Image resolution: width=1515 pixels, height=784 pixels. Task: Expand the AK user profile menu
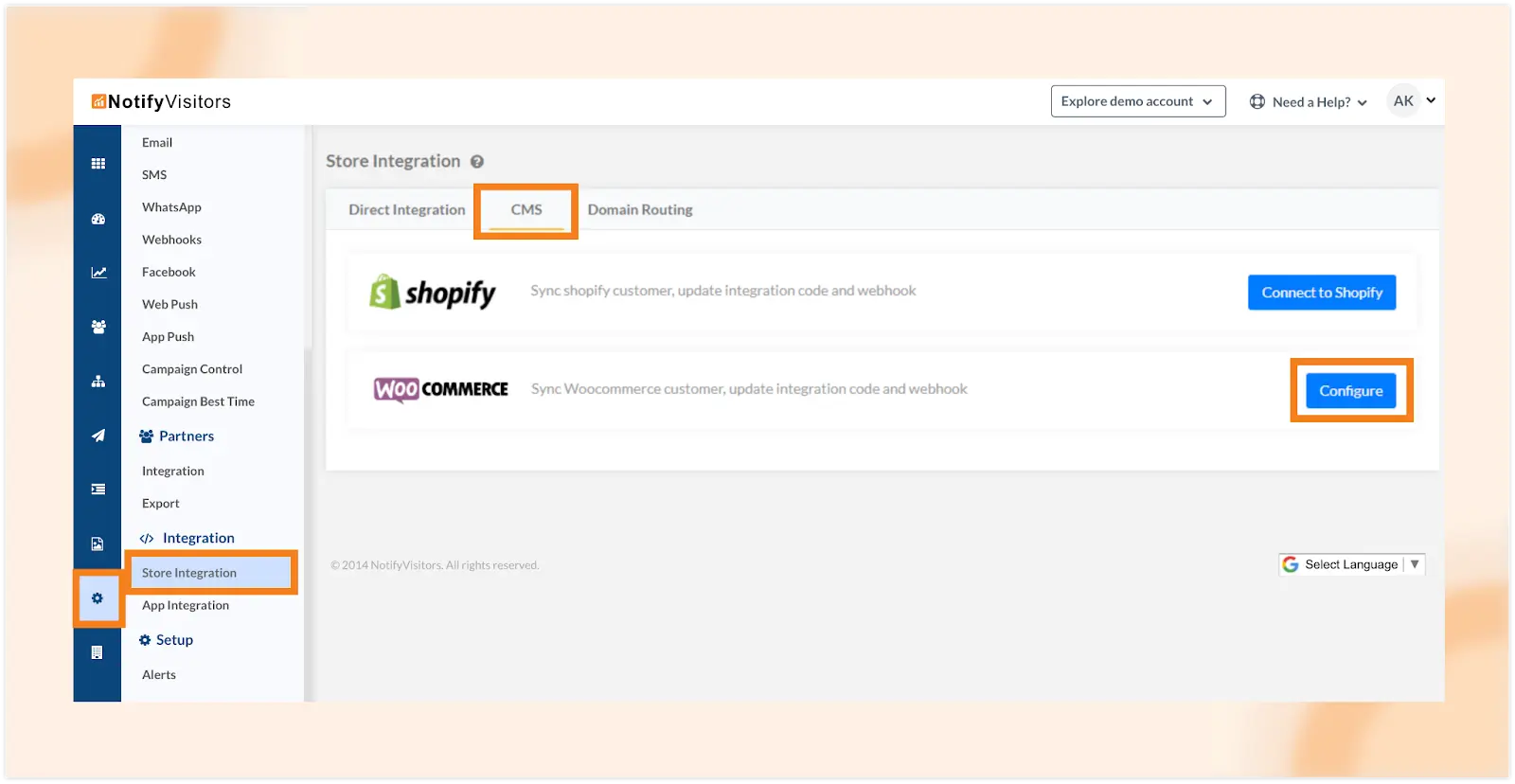point(1414,100)
